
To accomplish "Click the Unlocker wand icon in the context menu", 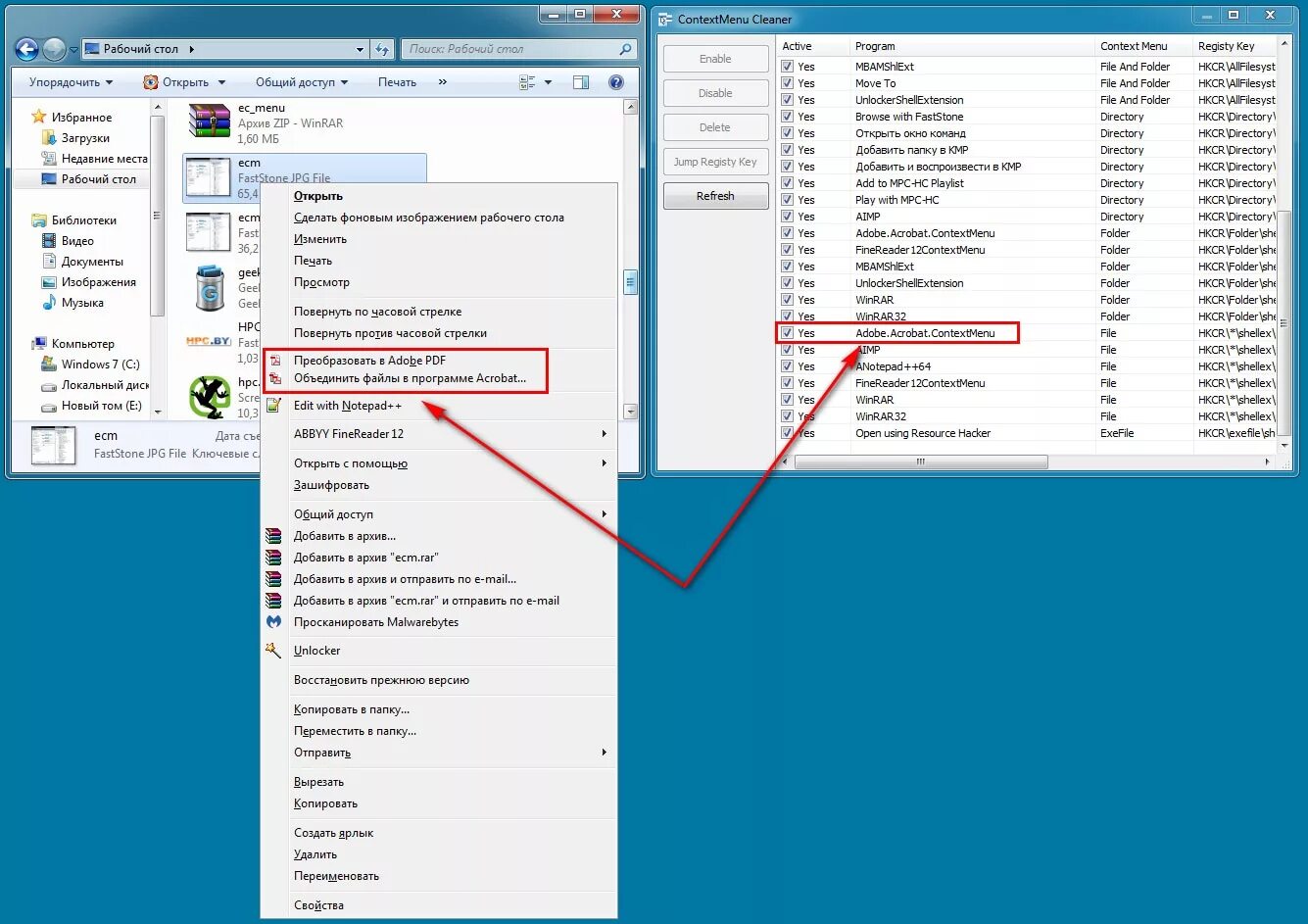I will [273, 650].
